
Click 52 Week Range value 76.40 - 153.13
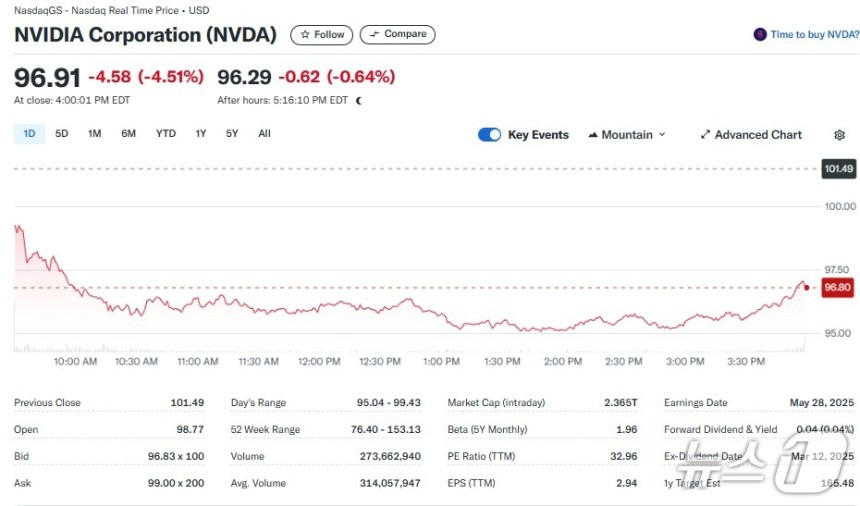pos(386,429)
